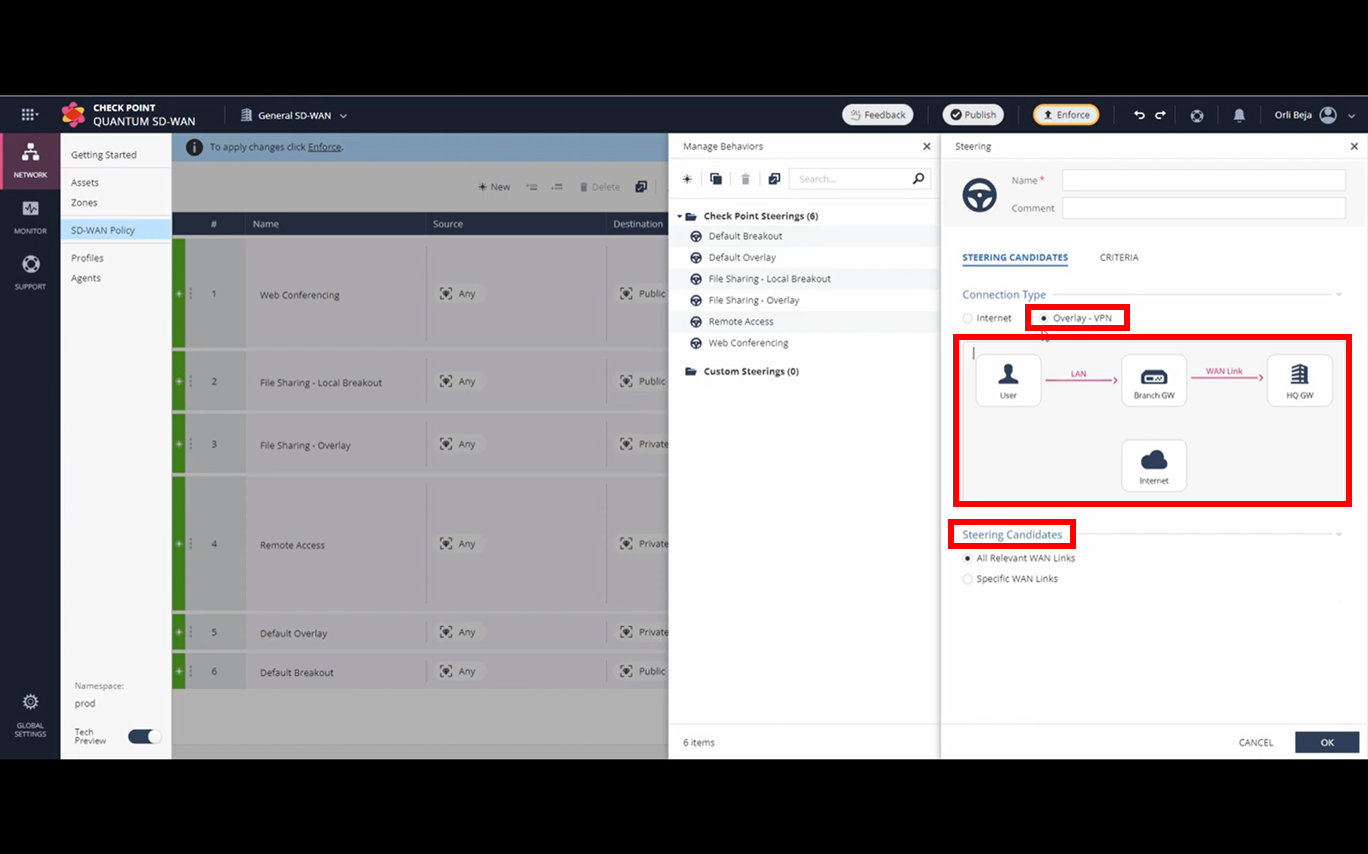Focus the steering Comment field
Viewport: 1368px width, 854px height.
tap(1204, 208)
